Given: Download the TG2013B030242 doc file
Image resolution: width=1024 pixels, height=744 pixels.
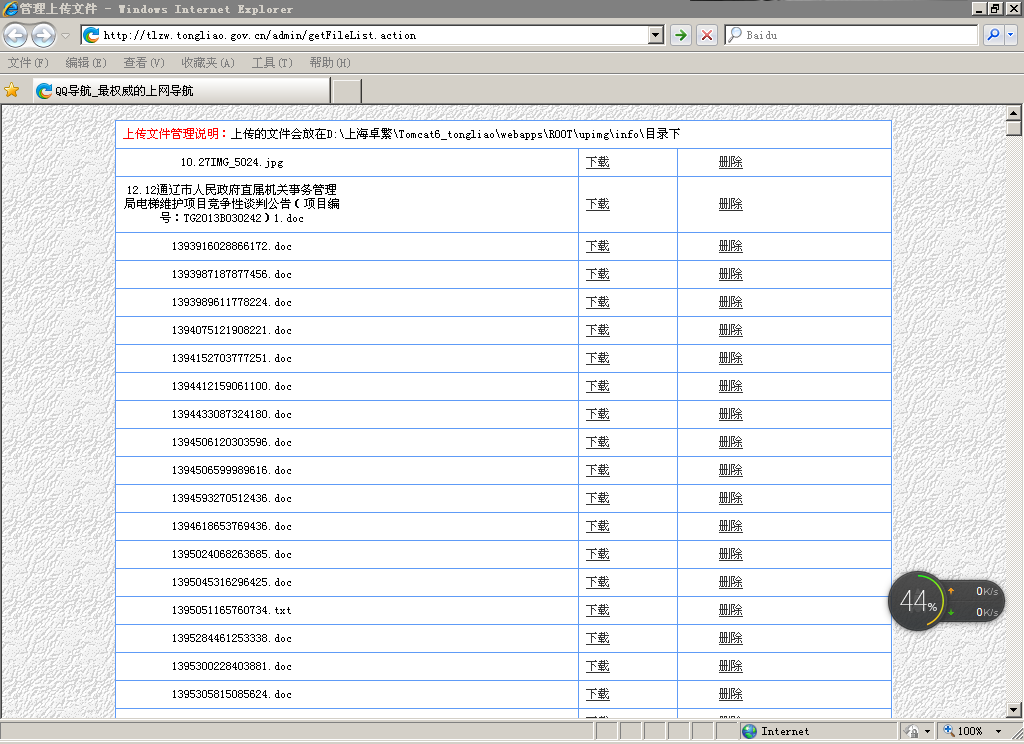Looking at the screenshot, I should click(598, 204).
